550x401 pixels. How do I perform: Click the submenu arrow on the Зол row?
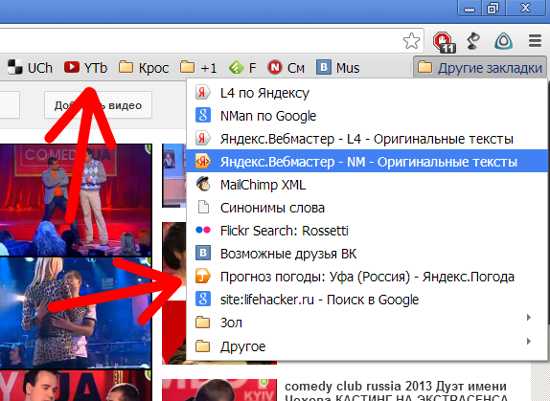[x=529, y=318]
